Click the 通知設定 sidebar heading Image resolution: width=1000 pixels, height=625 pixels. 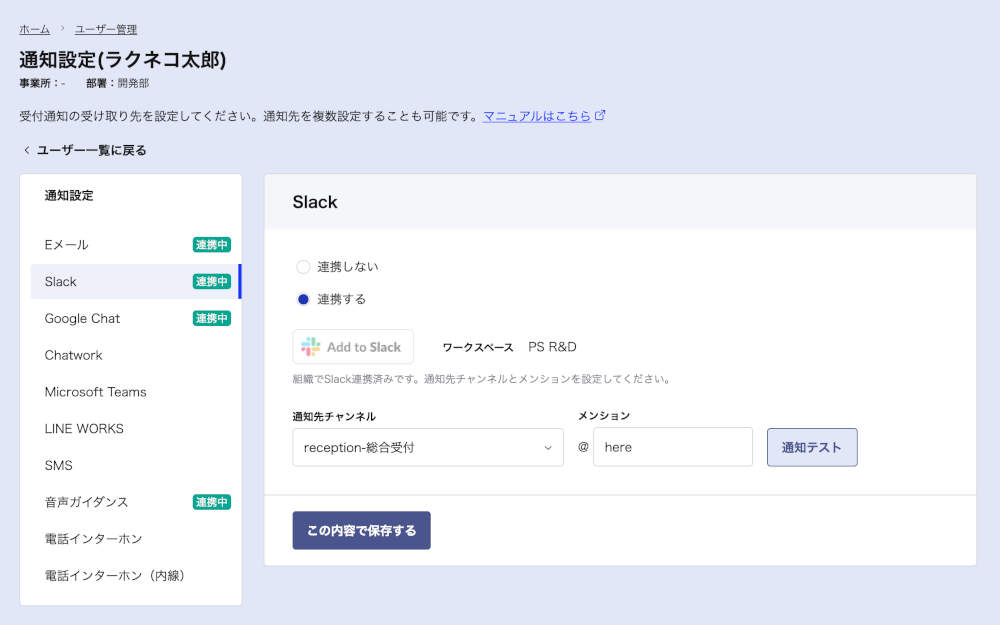69,196
